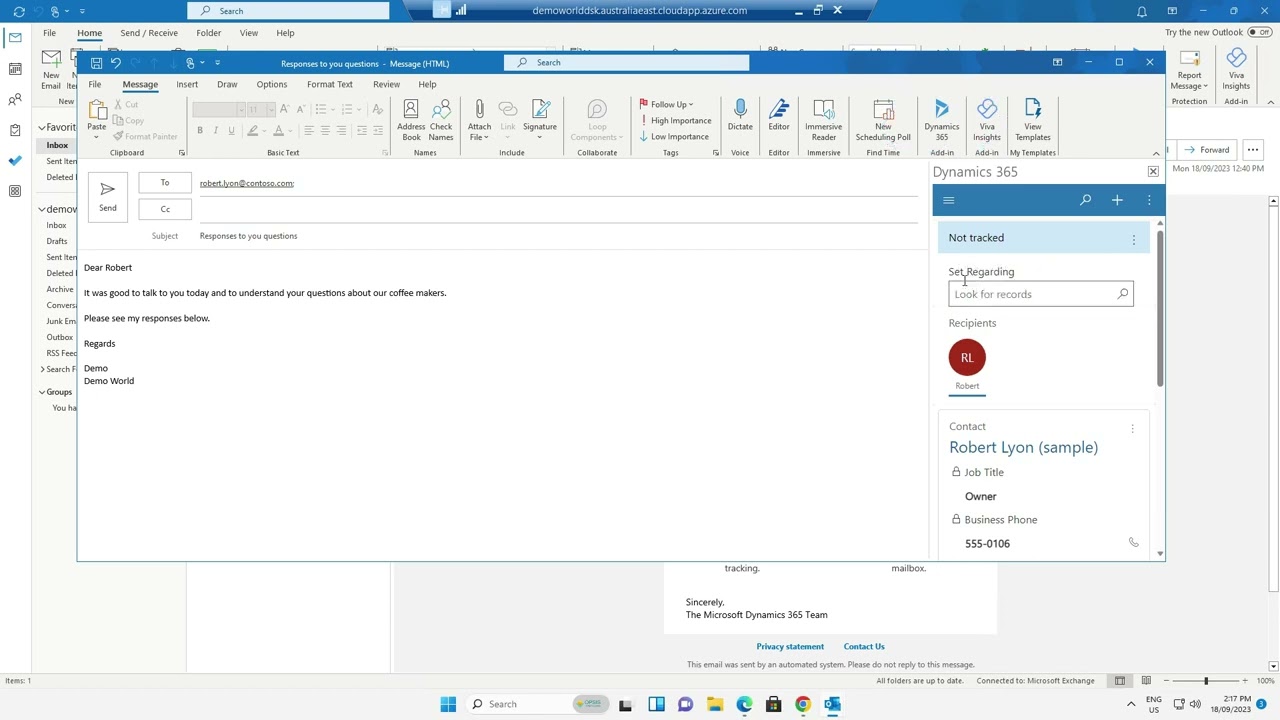
Task: Open the Editor tool
Action: pyautogui.click(x=779, y=116)
